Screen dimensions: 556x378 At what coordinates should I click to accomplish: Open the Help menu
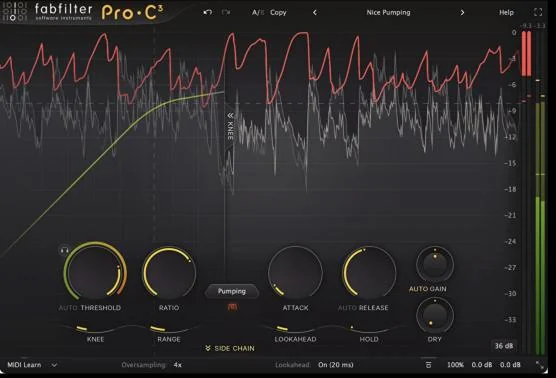click(x=506, y=12)
